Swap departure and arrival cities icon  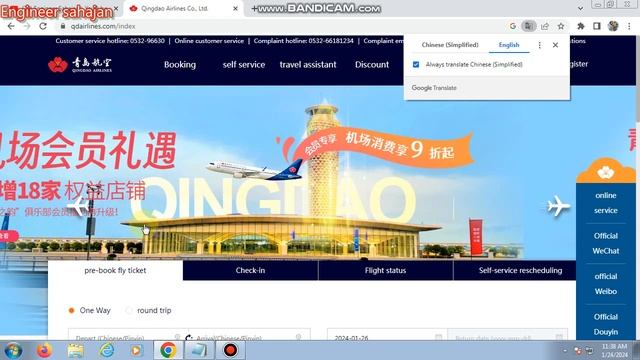pos(189,337)
